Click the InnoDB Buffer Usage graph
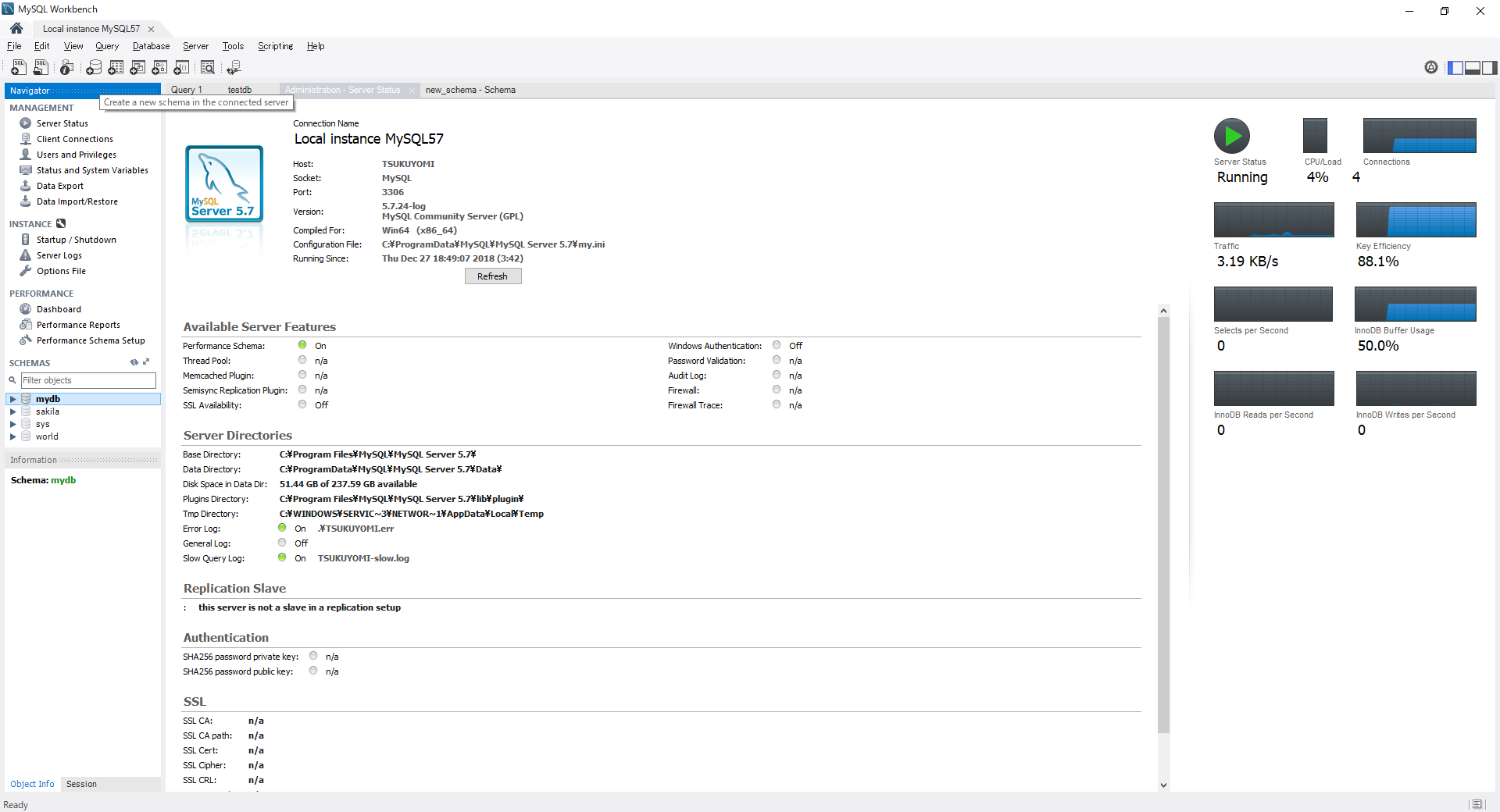1500x812 pixels. tap(1416, 304)
